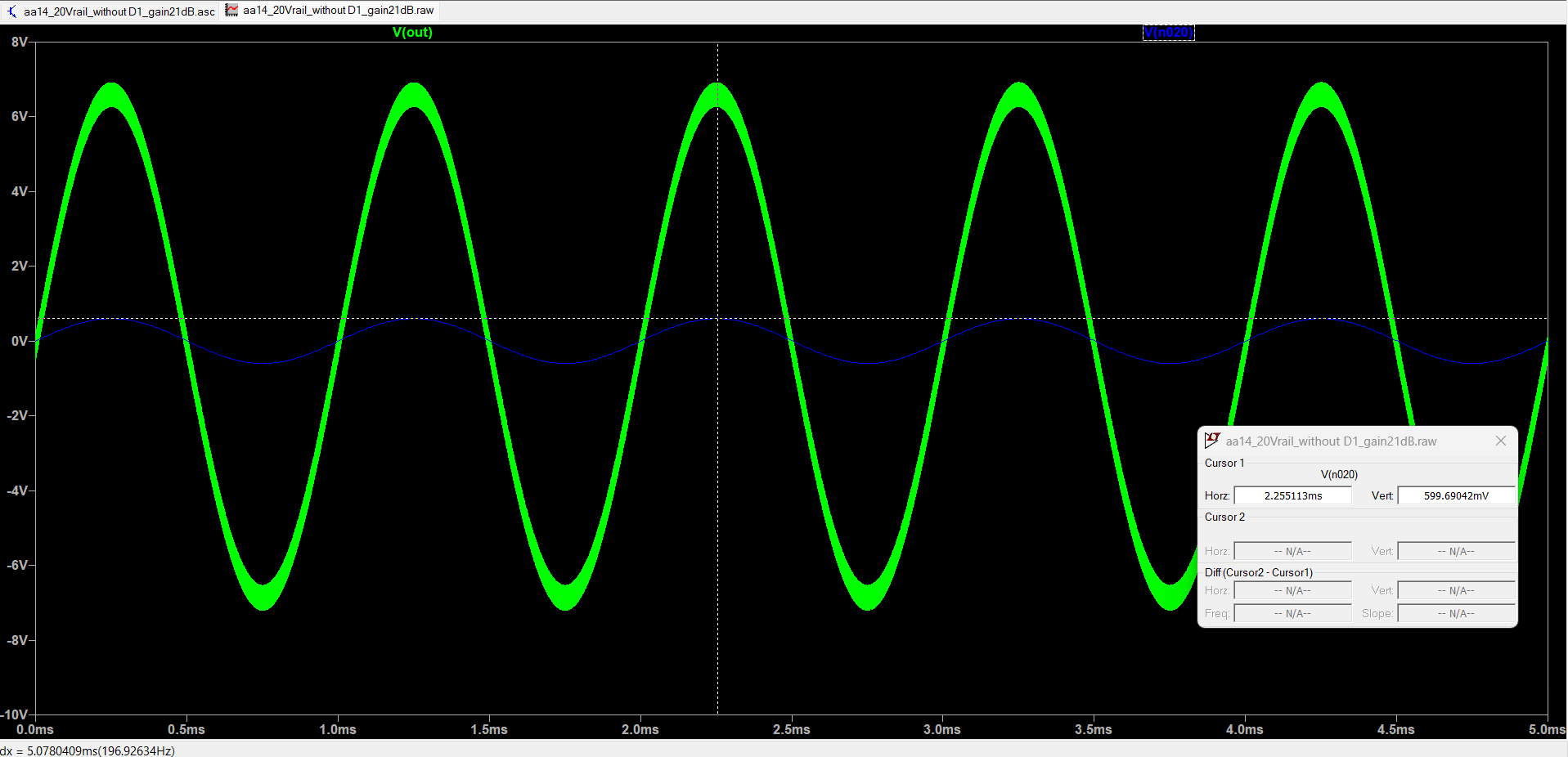
Task: Click the 0V vertical axis label
Action: (20, 341)
